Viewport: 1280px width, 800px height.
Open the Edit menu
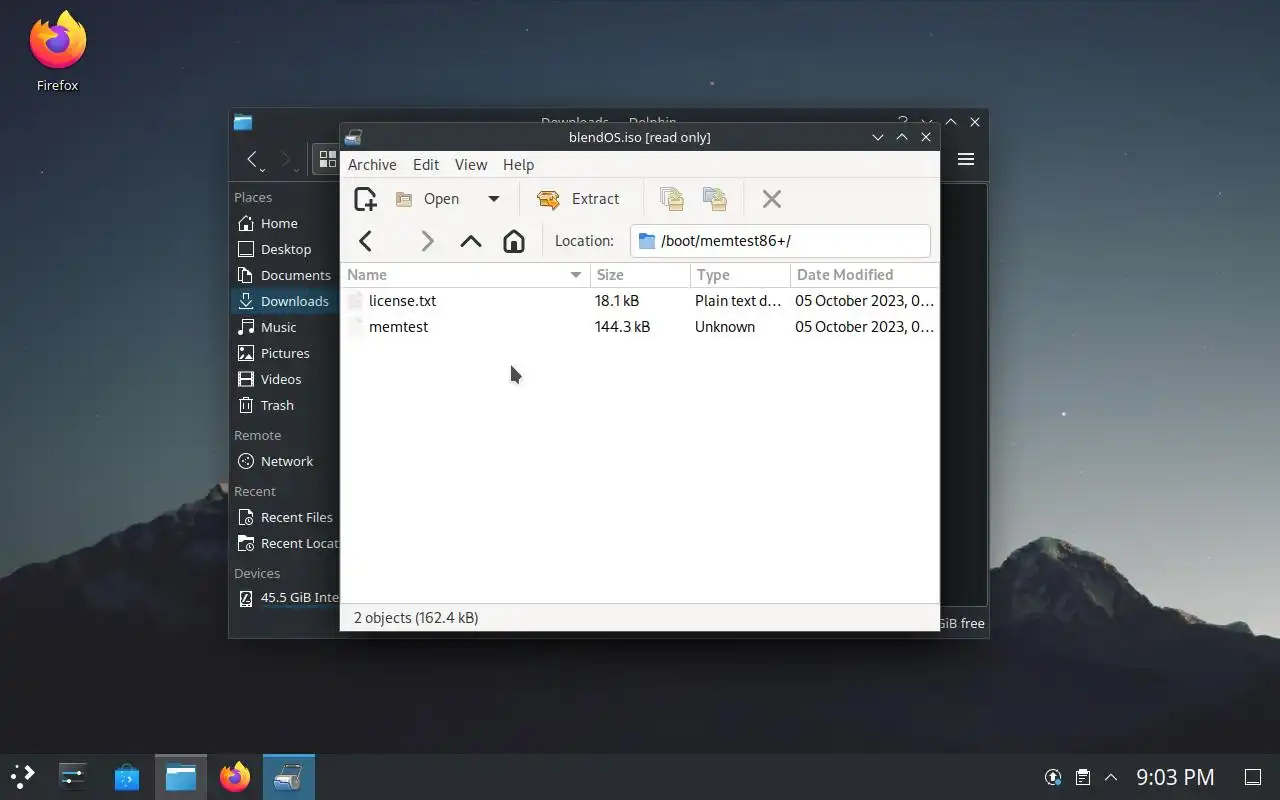click(x=426, y=165)
